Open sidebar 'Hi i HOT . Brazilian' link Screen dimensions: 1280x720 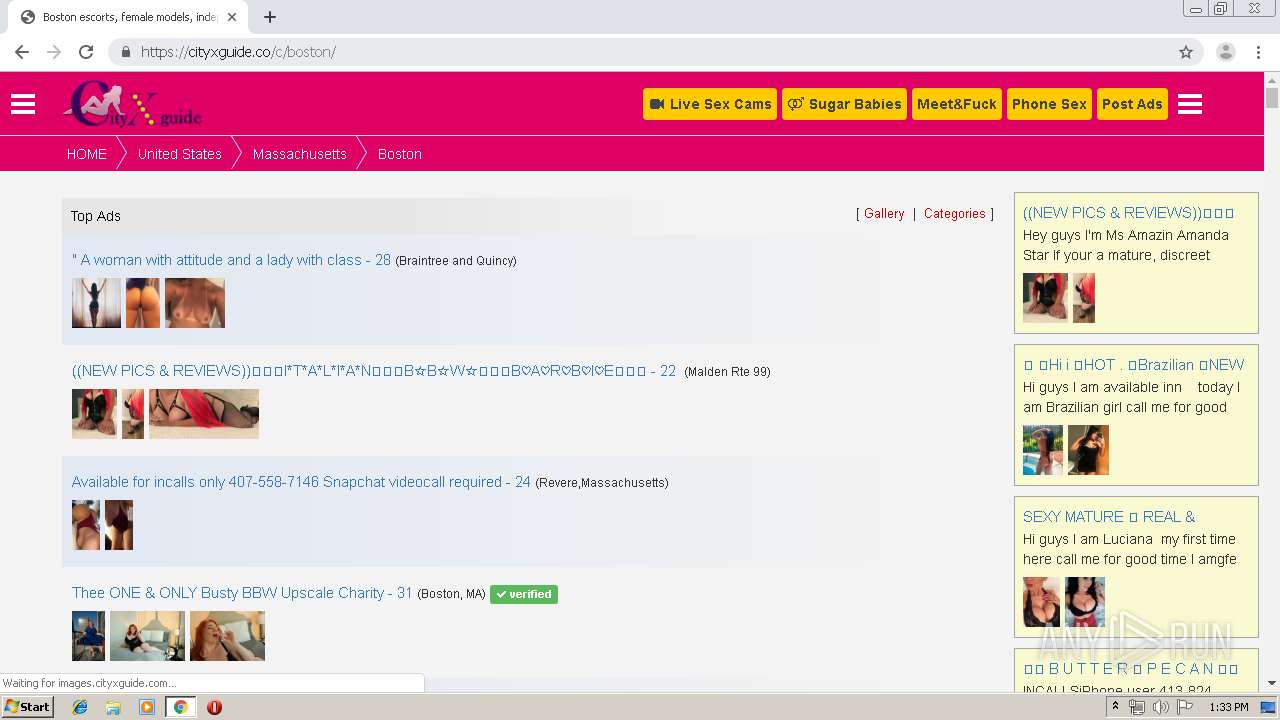click(1134, 365)
